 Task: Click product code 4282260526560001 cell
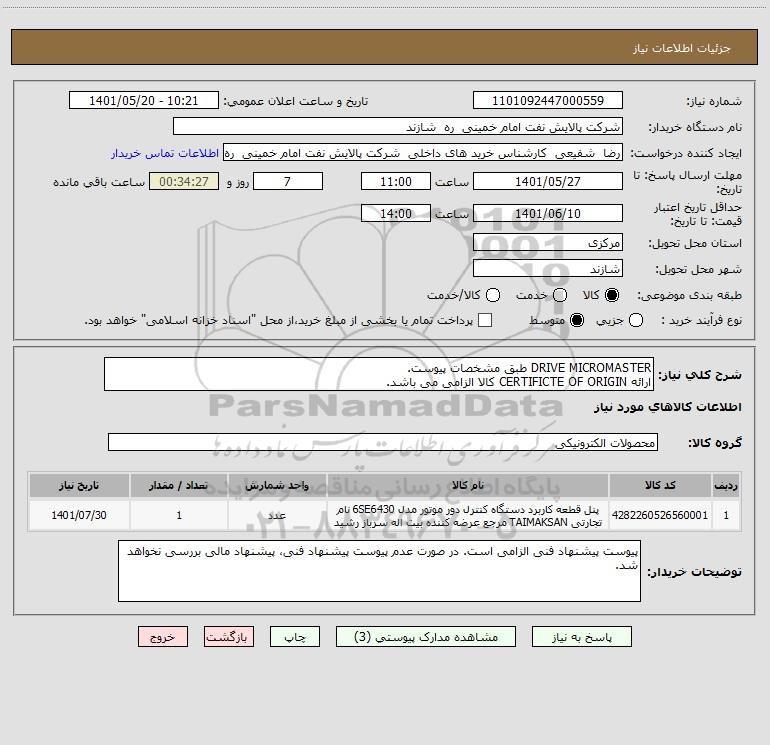[x=660, y=515]
